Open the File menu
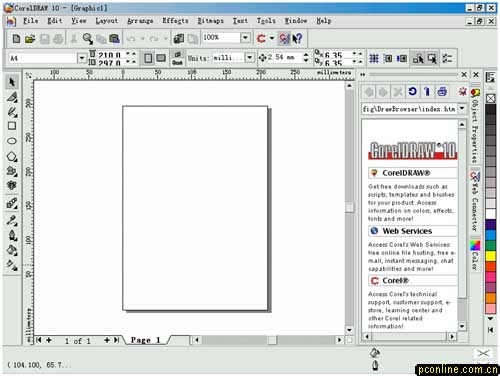Viewport: 500px width, 376px height. (x=30, y=21)
